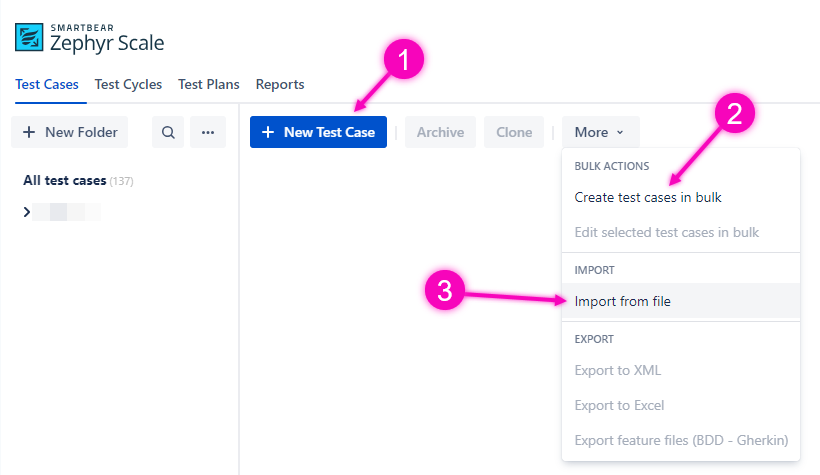Expand the folder tree chevron

[27, 212]
